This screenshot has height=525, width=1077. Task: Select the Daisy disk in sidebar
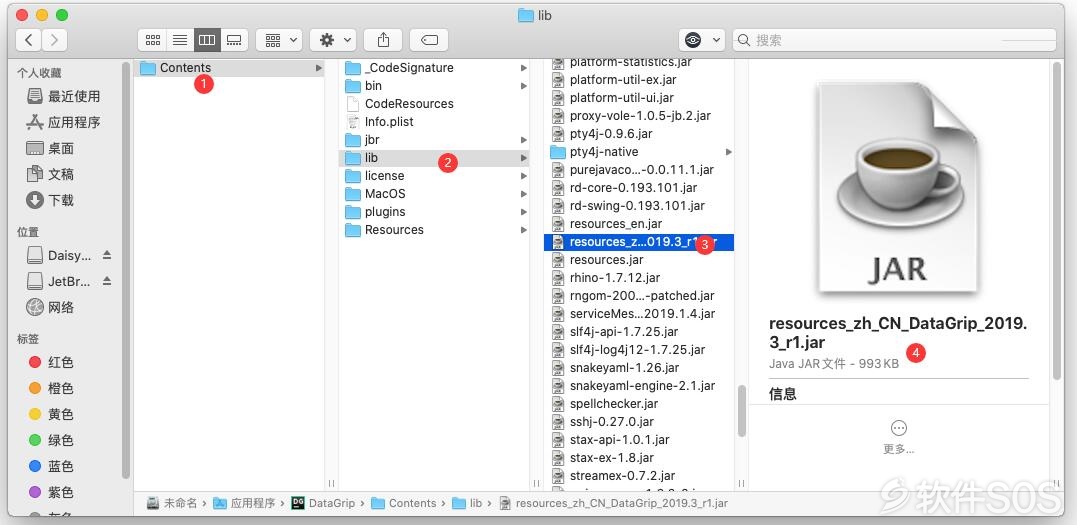click(x=59, y=256)
